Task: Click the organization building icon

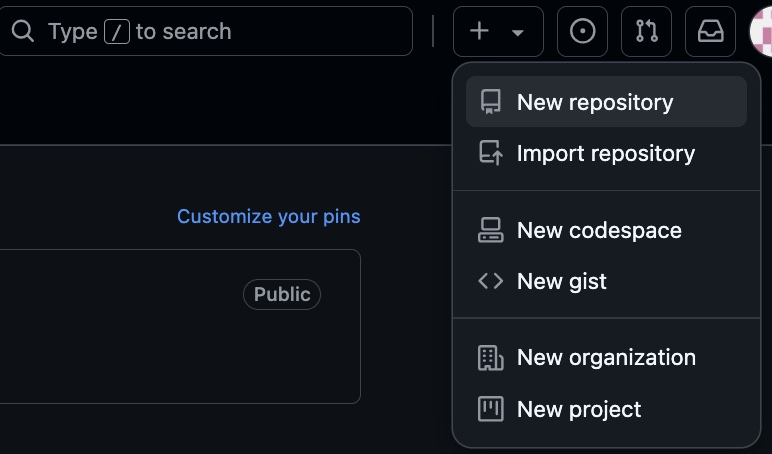Action: (x=490, y=357)
